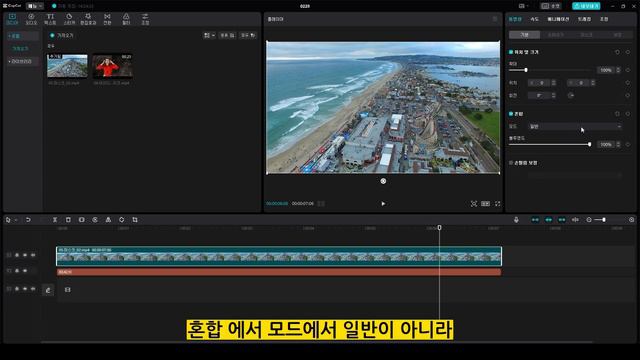This screenshot has height=360, width=640.
Task: Click the preview axis icon beside snapping buttons
Action: (575, 220)
